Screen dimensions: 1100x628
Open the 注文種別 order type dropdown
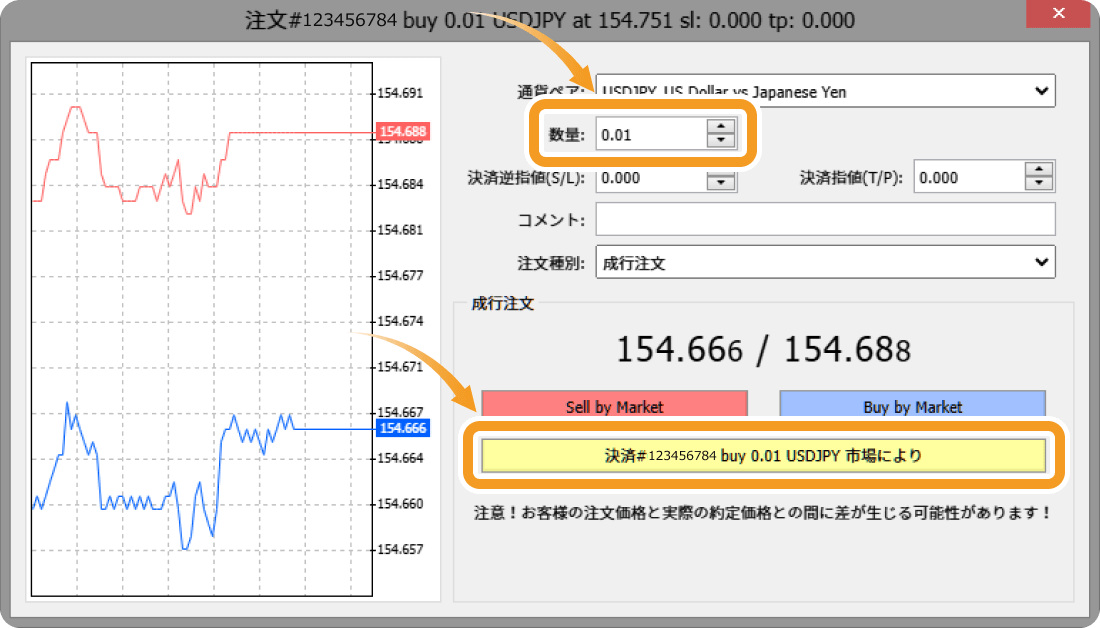pyautogui.click(x=825, y=262)
